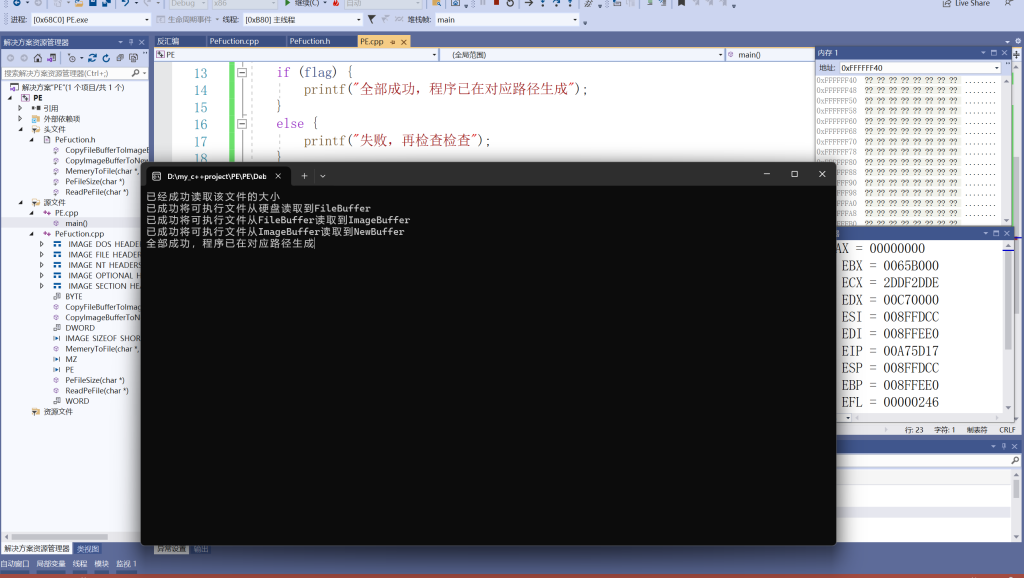Click the Live Share icon
The height and width of the screenshot is (578, 1024).
[x=947, y=4]
